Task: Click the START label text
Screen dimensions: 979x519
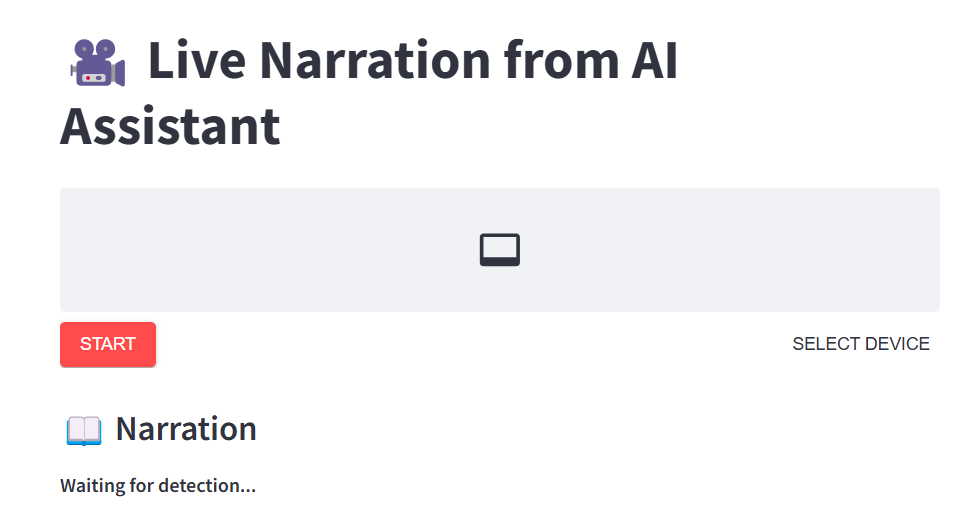Action: [108, 344]
